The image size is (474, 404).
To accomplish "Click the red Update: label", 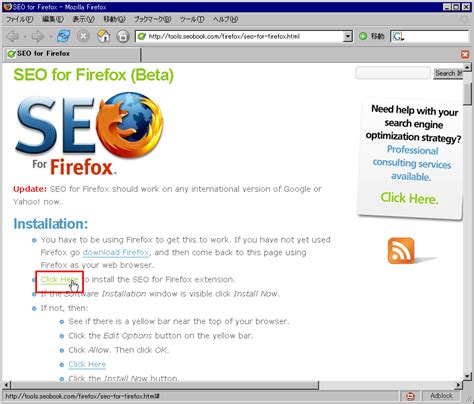I will [x=30, y=189].
